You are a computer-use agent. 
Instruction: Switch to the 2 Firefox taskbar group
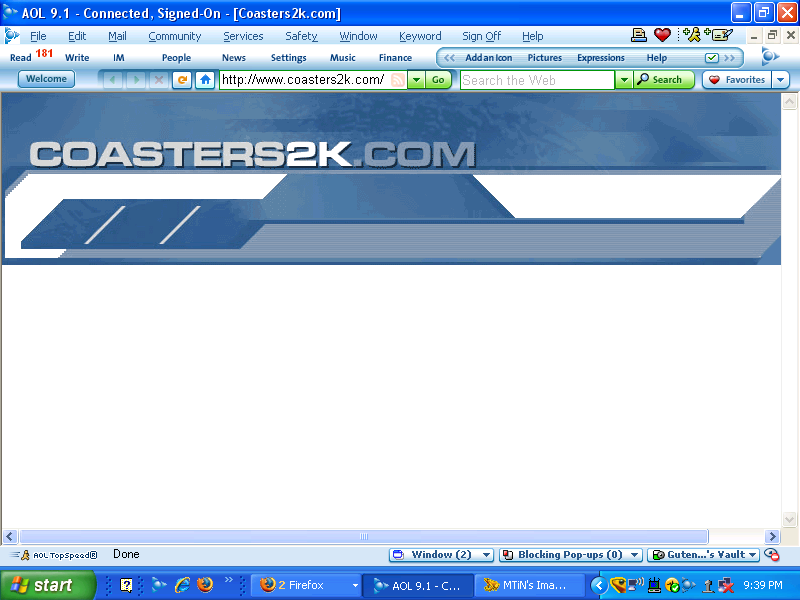[306, 585]
